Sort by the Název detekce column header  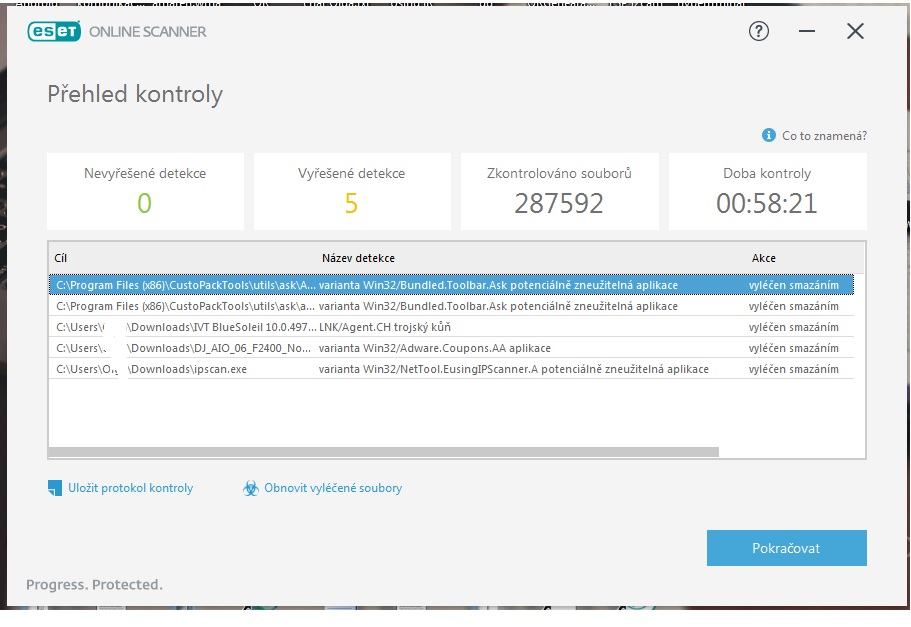358,258
